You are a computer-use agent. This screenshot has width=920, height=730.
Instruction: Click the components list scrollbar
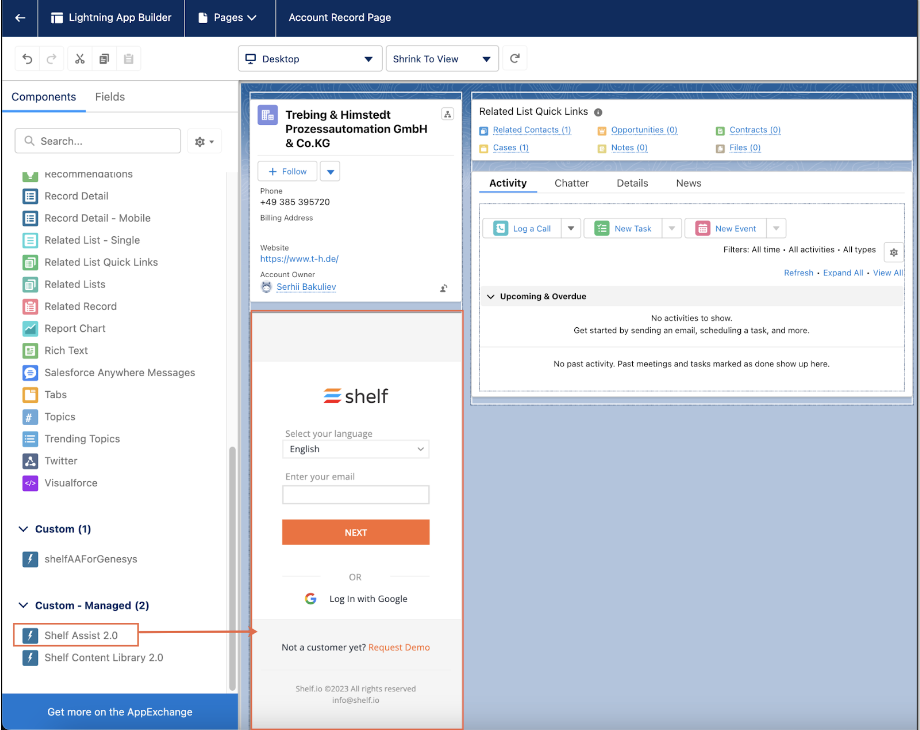(232, 569)
